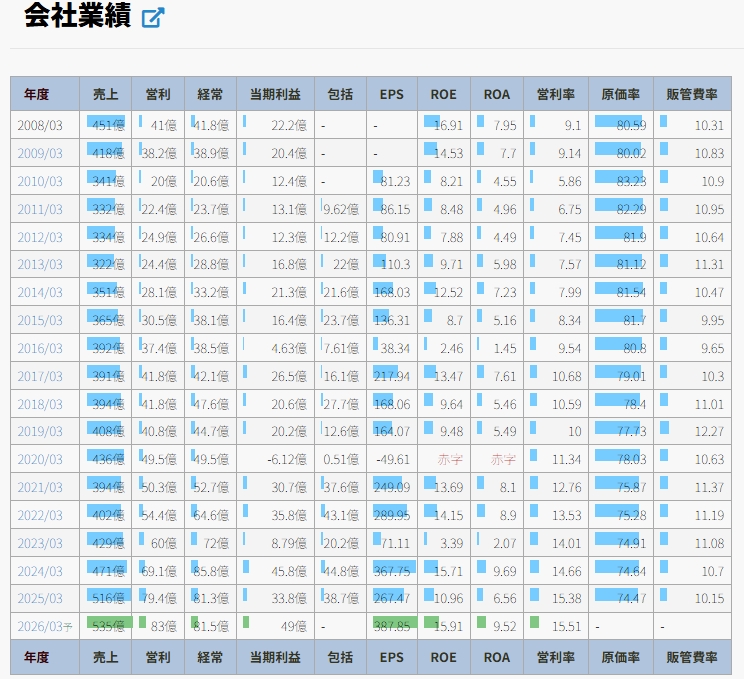Open the 2009/03 fiscal year link
This screenshot has height=679, width=744.
coord(40,153)
